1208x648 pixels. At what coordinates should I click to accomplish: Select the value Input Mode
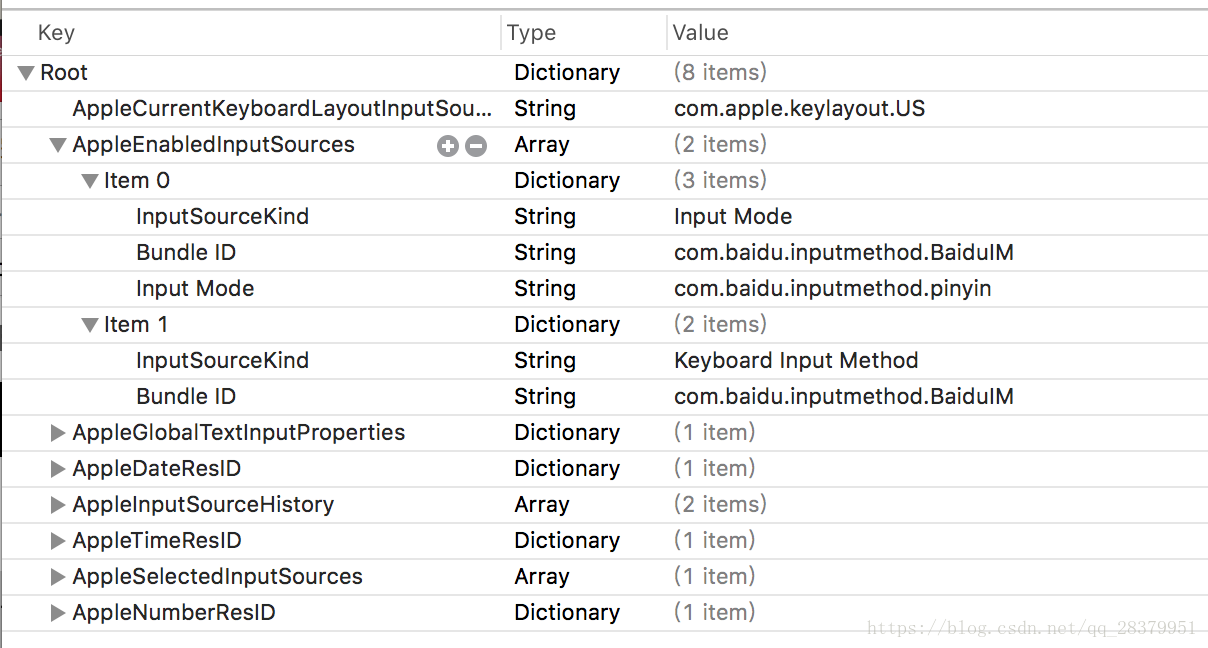tap(733, 216)
